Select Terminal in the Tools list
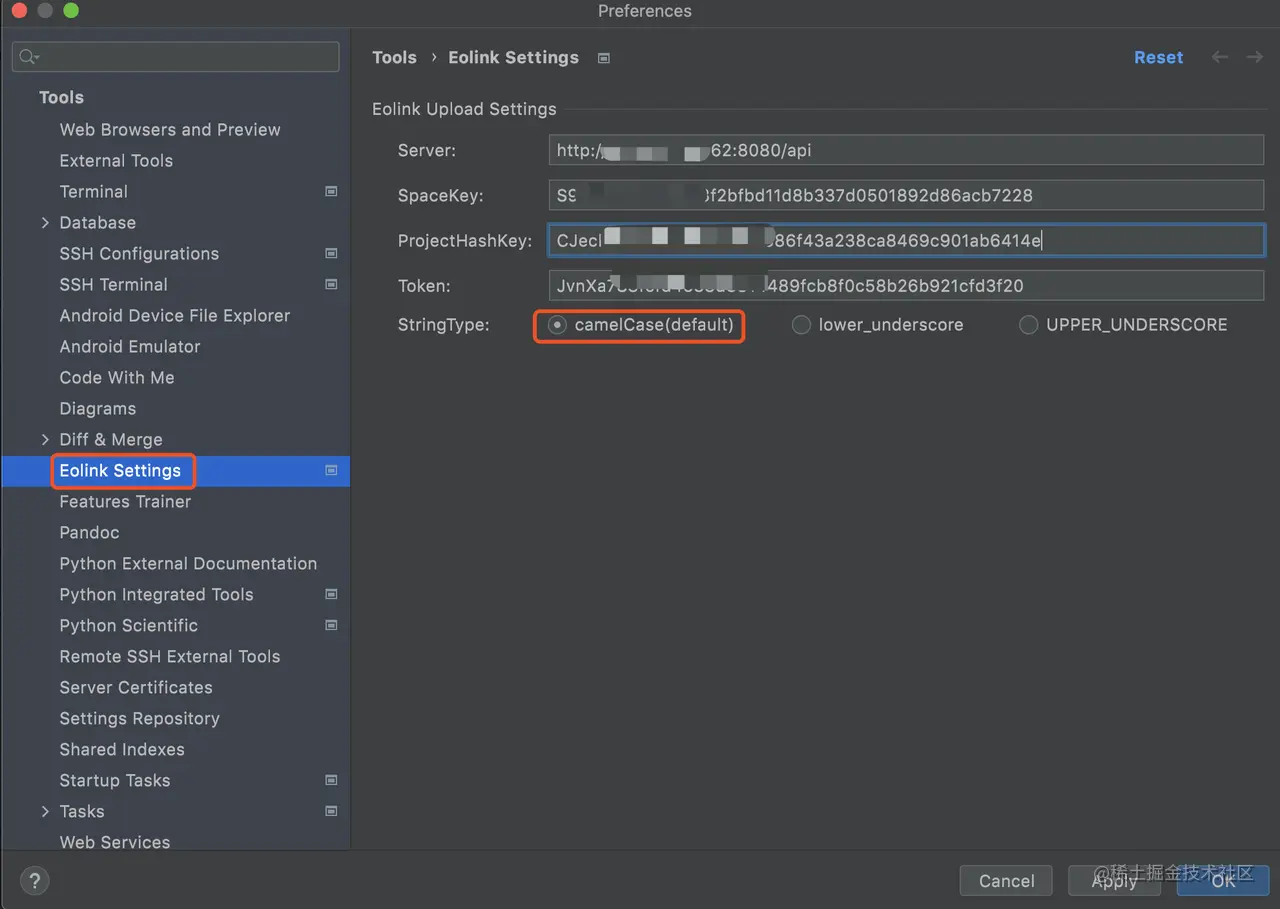1280x909 pixels. (94, 191)
